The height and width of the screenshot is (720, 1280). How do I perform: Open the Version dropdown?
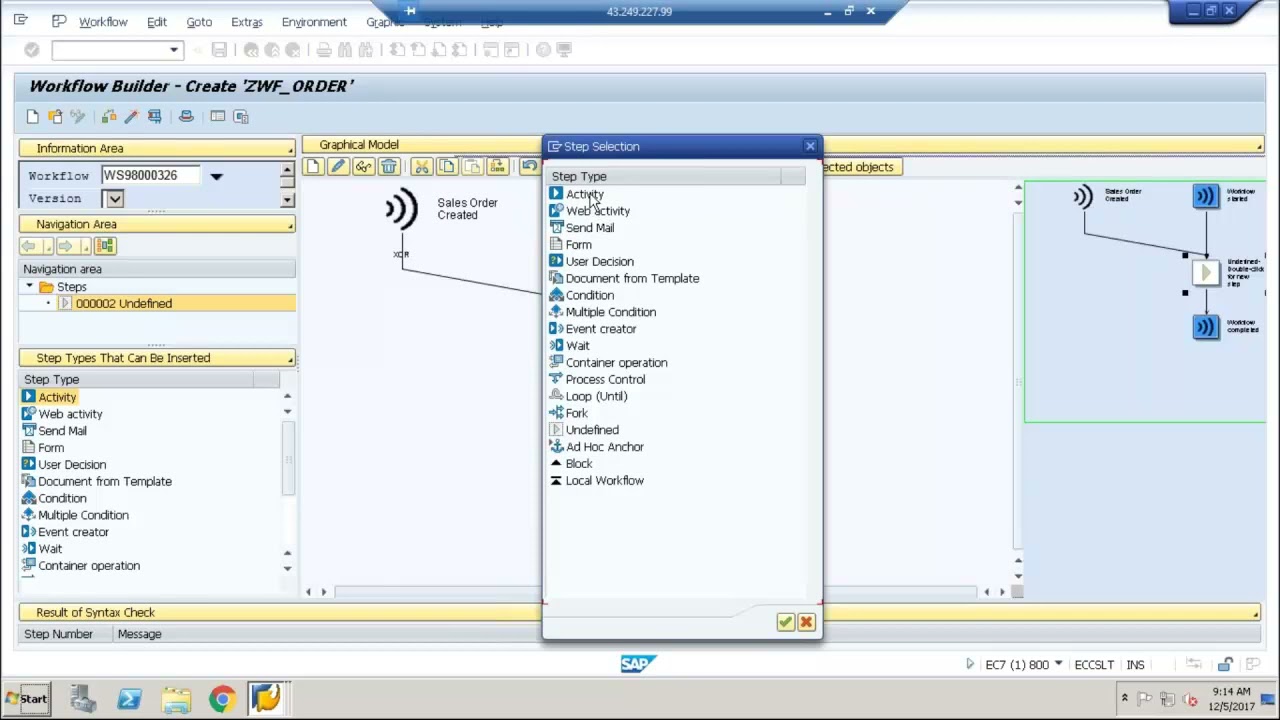pyautogui.click(x=114, y=199)
